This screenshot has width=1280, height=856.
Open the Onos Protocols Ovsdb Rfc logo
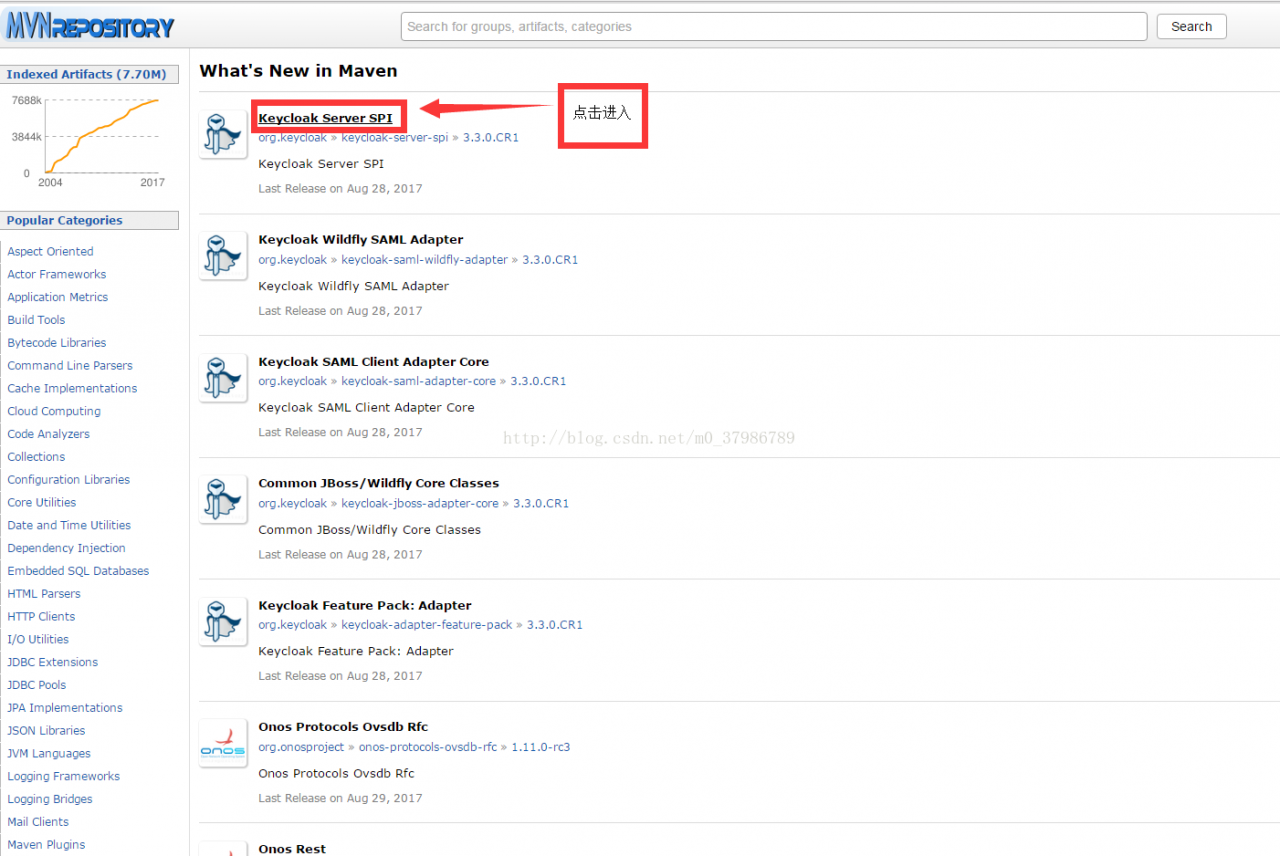[x=223, y=744]
